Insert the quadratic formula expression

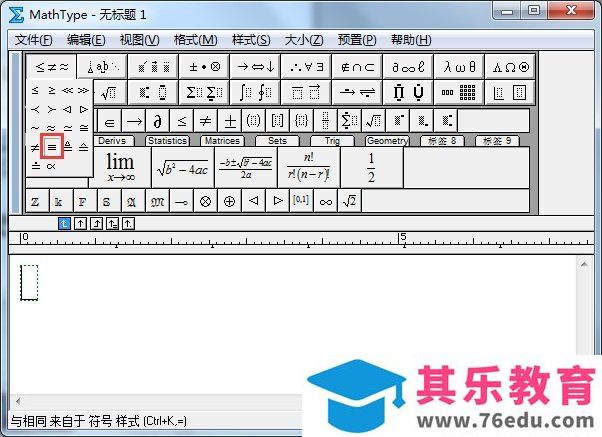tap(246, 167)
